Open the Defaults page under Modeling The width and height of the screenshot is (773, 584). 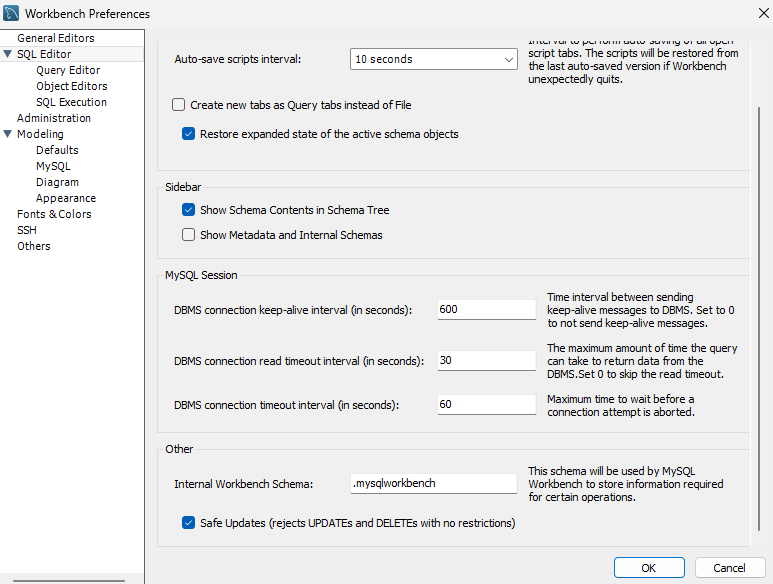tap(57, 150)
